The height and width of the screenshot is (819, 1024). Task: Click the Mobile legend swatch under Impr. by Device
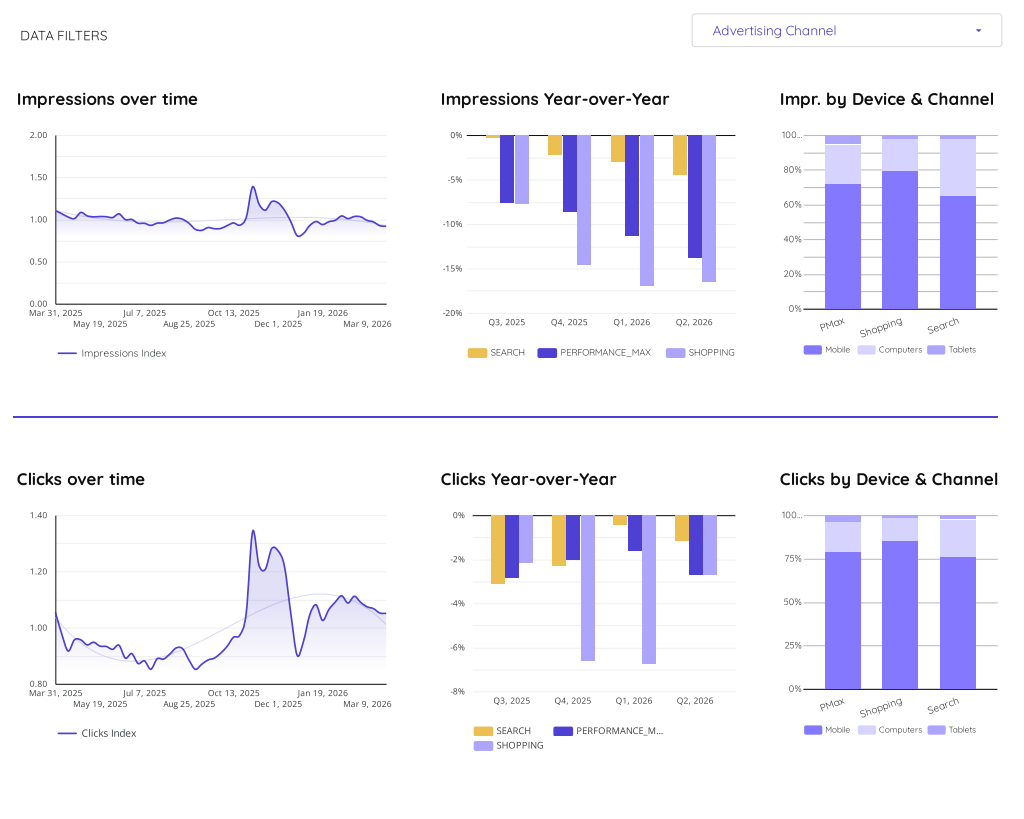[812, 350]
